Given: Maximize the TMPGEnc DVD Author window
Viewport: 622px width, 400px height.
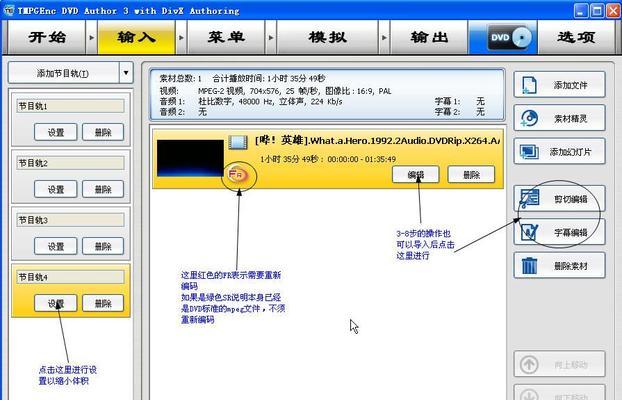Looking at the screenshot, I should click(x=597, y=11).
